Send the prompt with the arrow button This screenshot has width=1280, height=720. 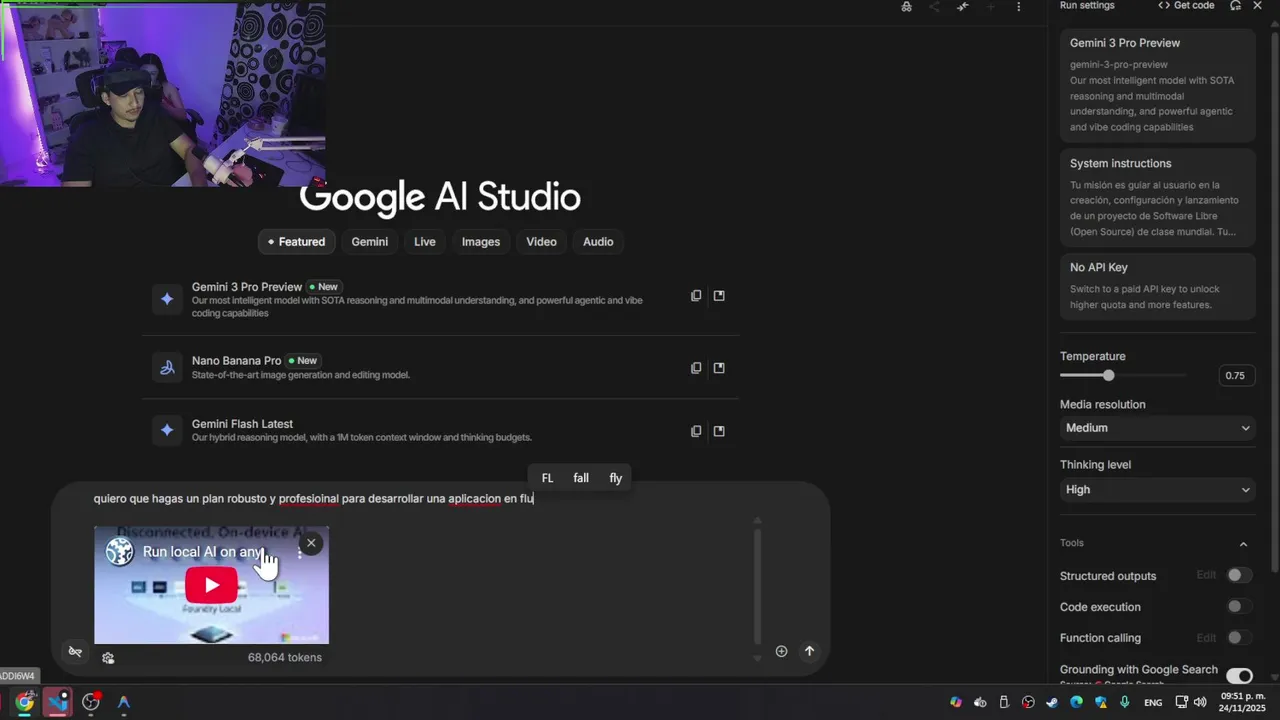click(809, 651)
